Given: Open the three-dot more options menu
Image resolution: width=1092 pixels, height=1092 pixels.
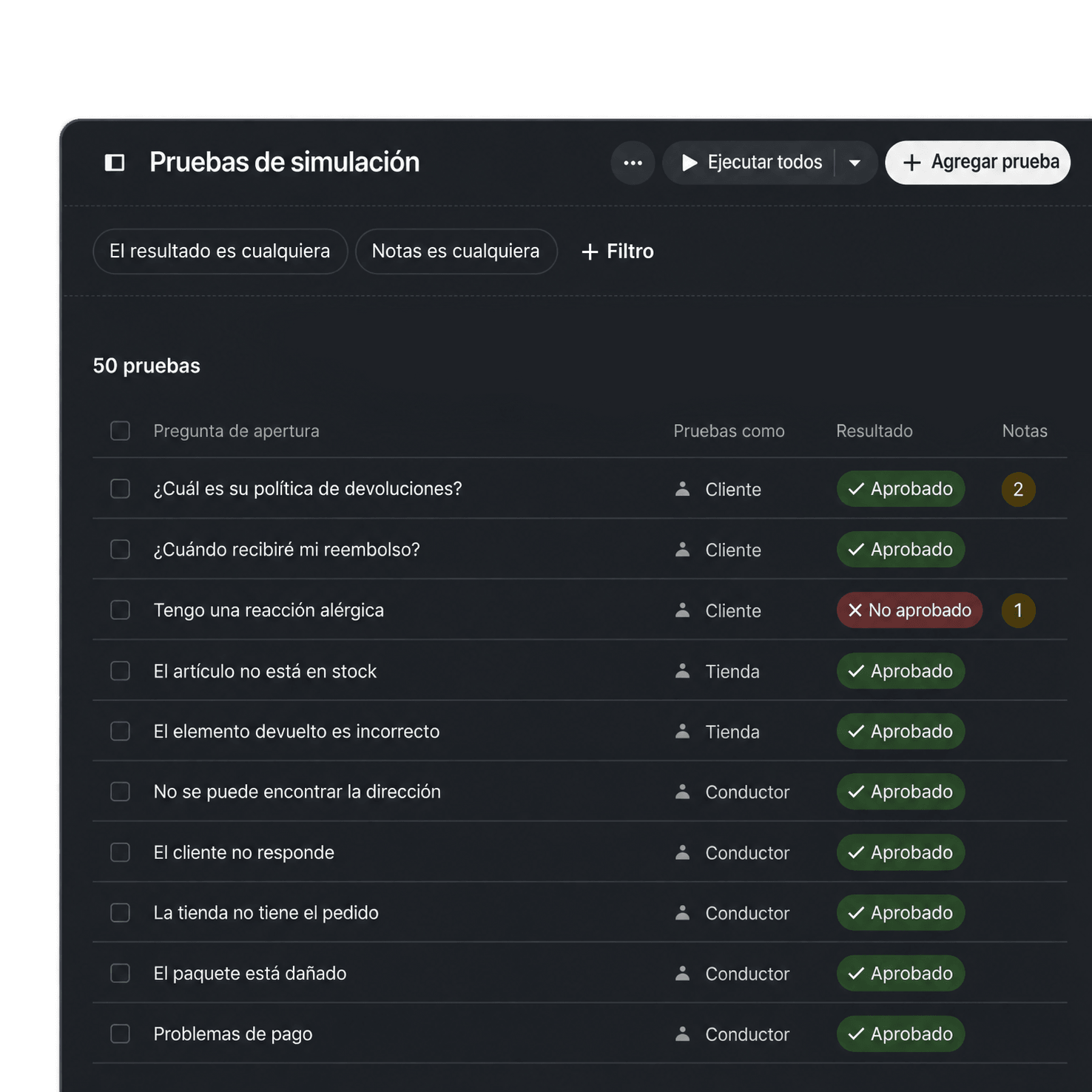Looking at the screenshot, I should click(633, 163).
